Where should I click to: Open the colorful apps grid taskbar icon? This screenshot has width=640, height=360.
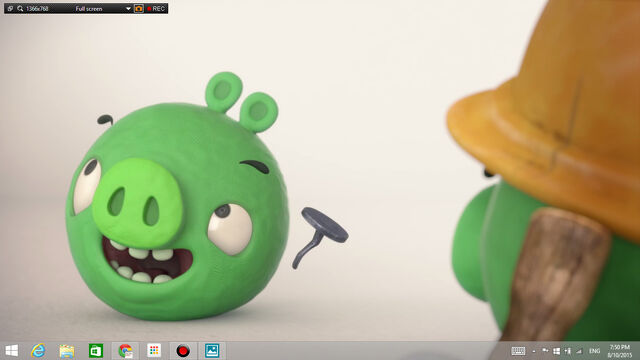pyautogui.click(x=154, y=351)
